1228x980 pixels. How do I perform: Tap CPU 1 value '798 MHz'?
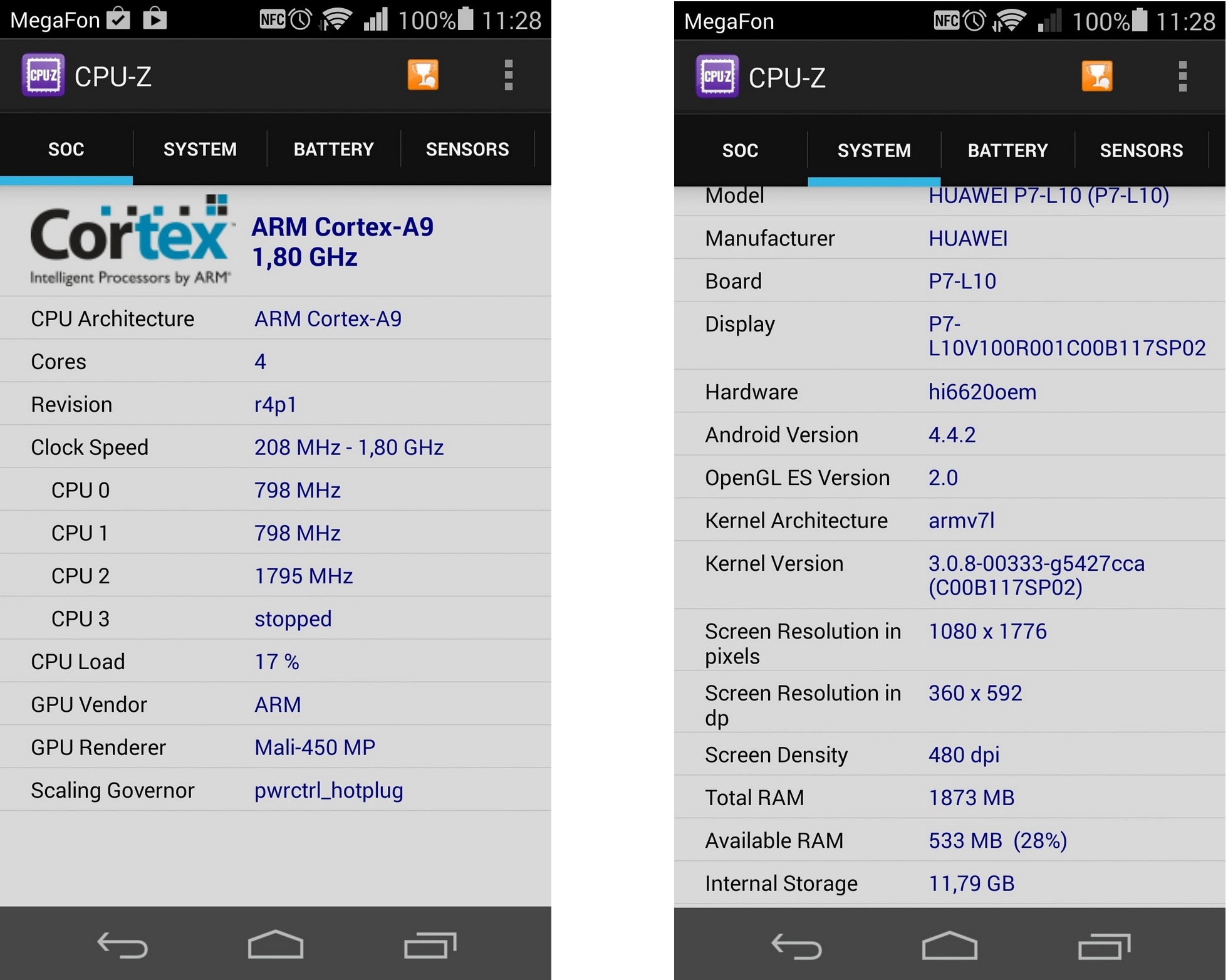[297, 533]
